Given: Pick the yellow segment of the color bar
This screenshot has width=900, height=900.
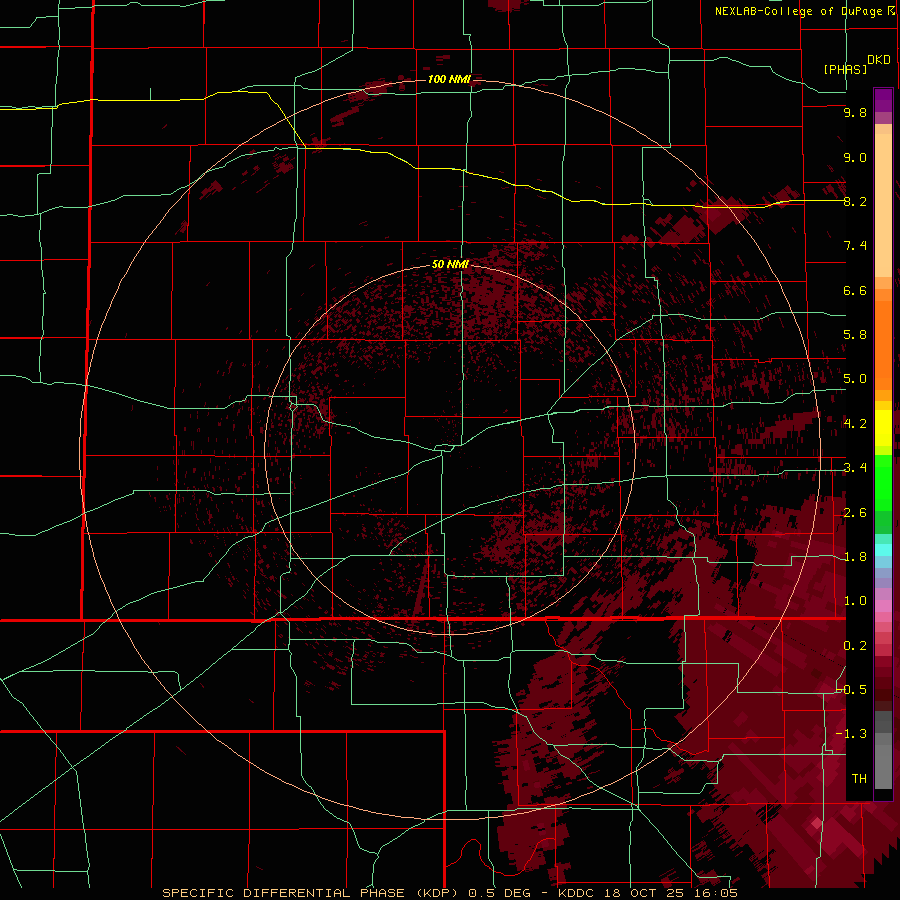Looking at the screenshot, I should [x=883, y=428].
